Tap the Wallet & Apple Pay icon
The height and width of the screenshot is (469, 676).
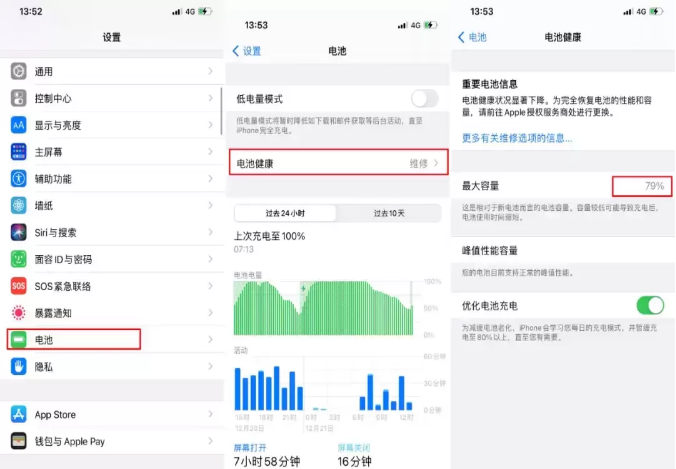(19, 441)
